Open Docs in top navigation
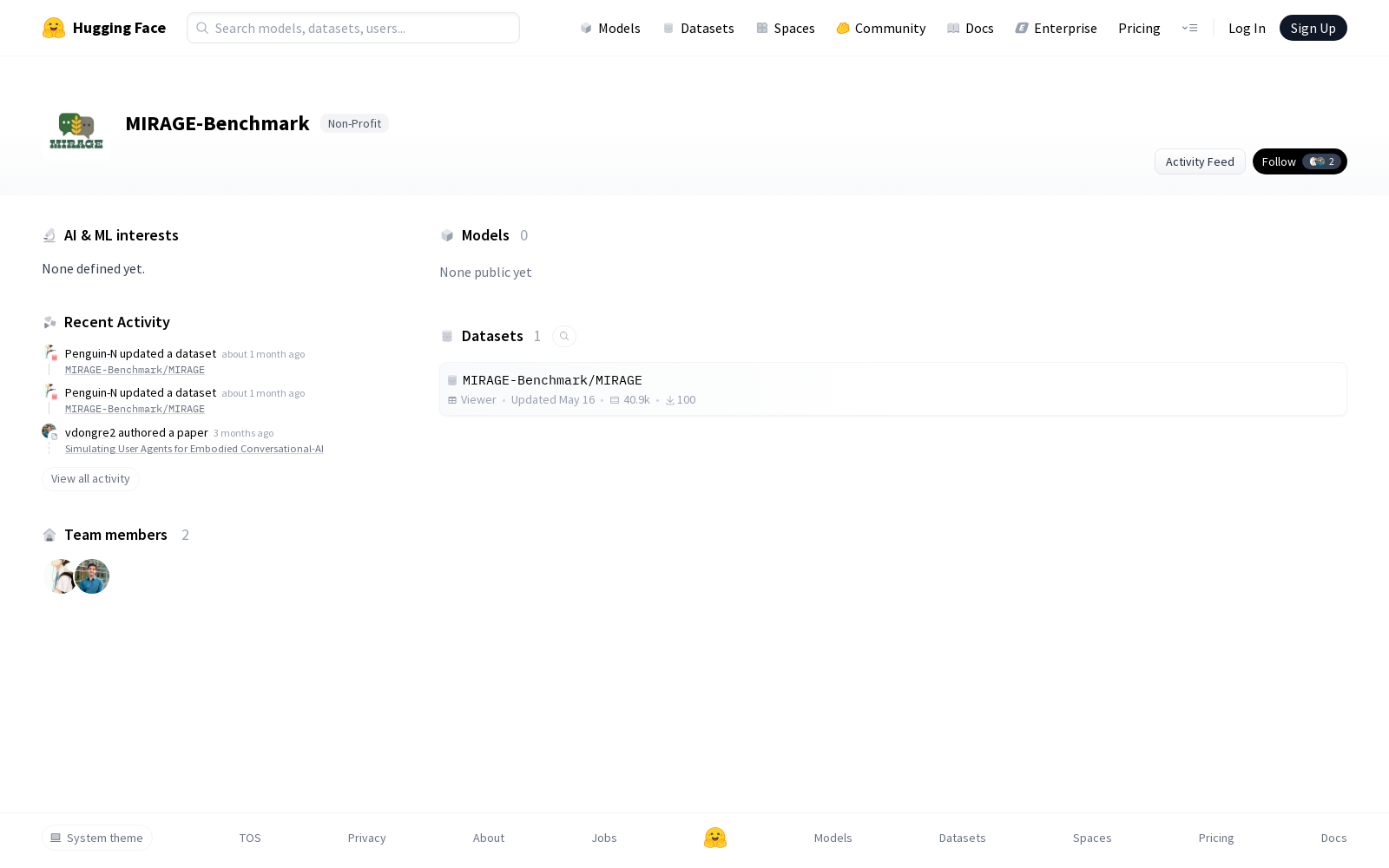The height and width of the screenshot is (868, 1389). tap(970, 28)
